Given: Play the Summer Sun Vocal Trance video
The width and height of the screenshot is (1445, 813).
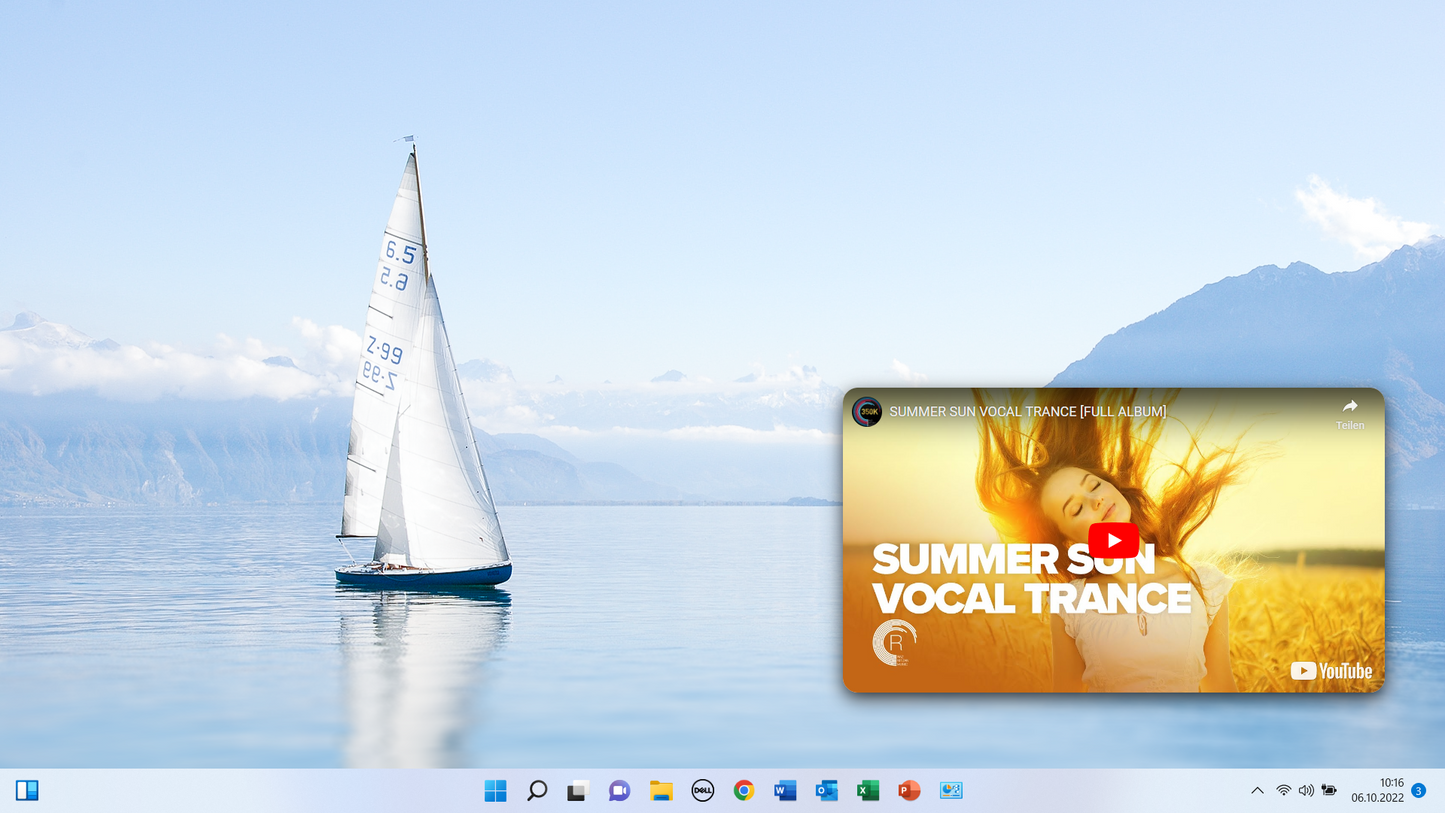Looking at the screenshot, I should (1113, 541).
